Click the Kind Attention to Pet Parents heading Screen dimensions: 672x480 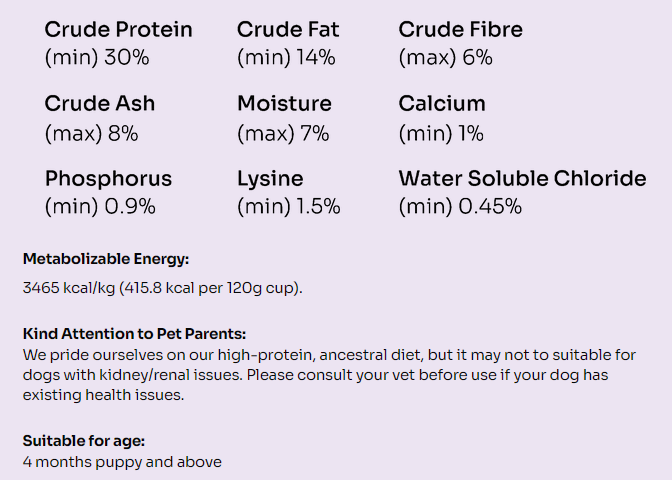(134, 334)
